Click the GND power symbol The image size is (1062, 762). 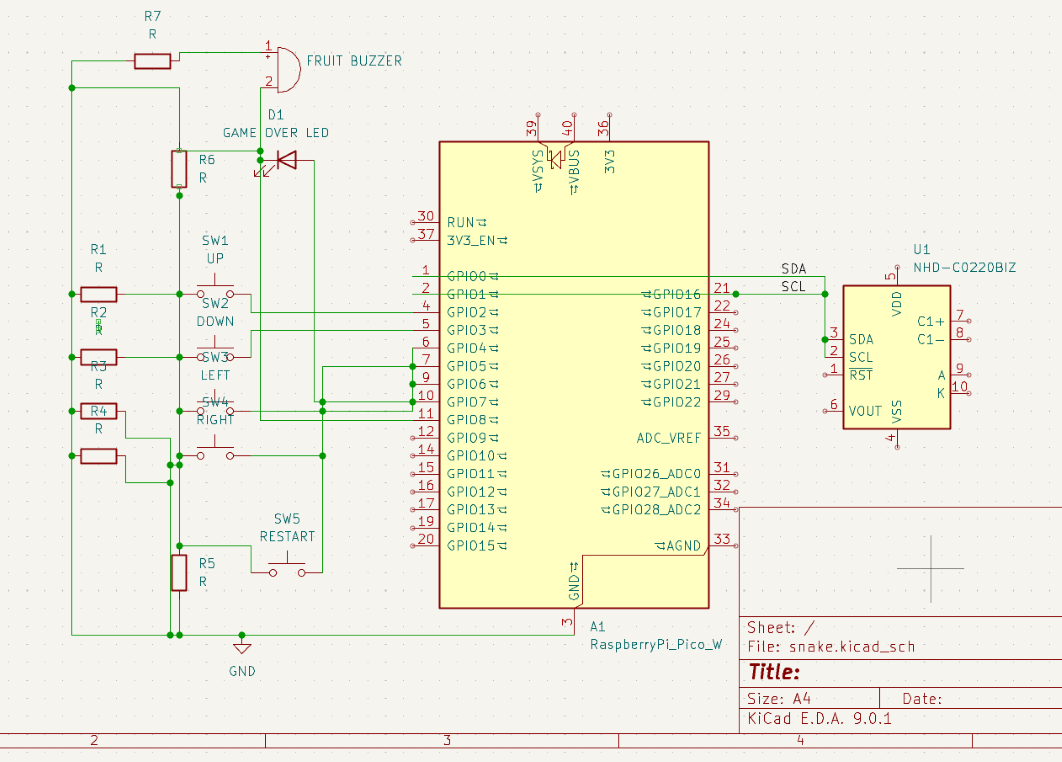pyautogui.click(x=242, y=645)
